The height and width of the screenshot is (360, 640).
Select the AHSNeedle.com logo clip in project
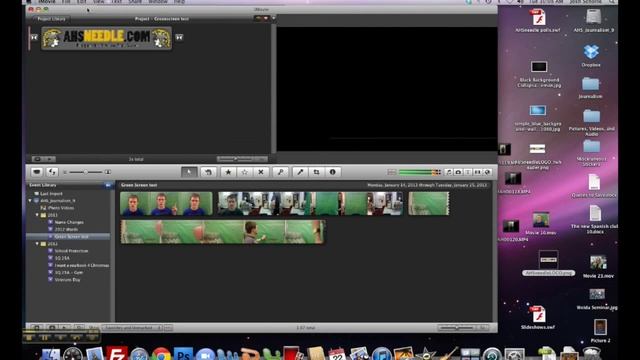tap(107, 38)
